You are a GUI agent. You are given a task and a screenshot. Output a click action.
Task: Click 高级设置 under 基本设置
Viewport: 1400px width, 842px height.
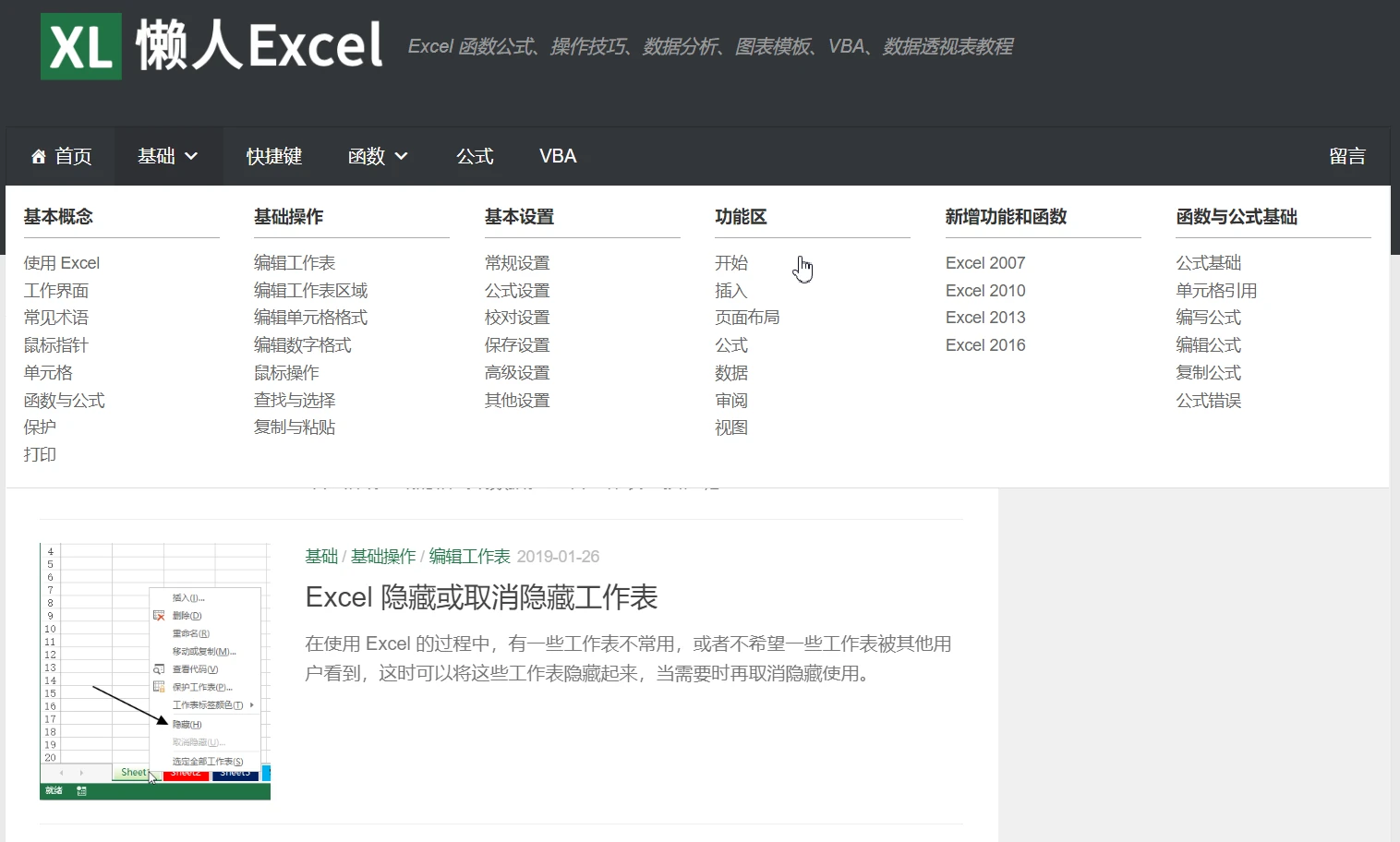coord(517,373)
